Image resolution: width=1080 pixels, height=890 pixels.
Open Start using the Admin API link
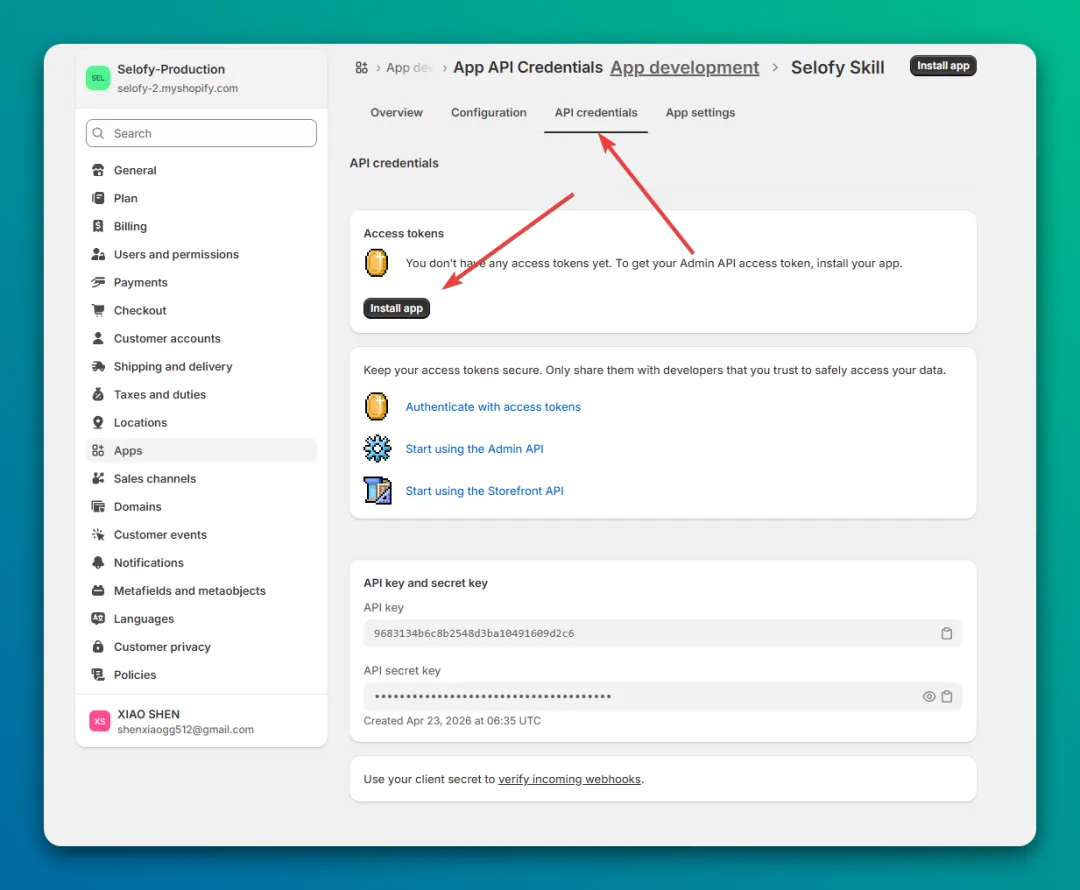coord(474,448)
